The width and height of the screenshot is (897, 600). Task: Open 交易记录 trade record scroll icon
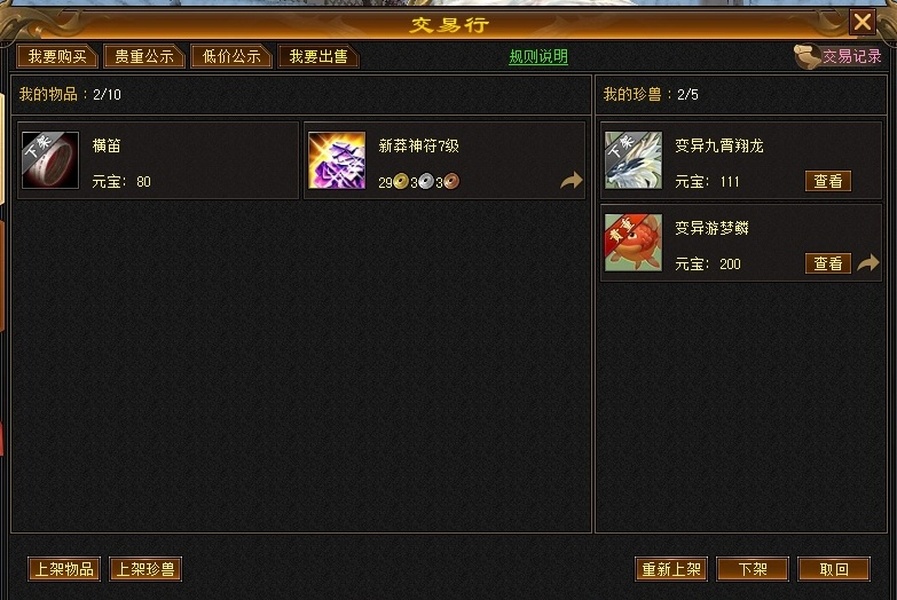[807, 56]
